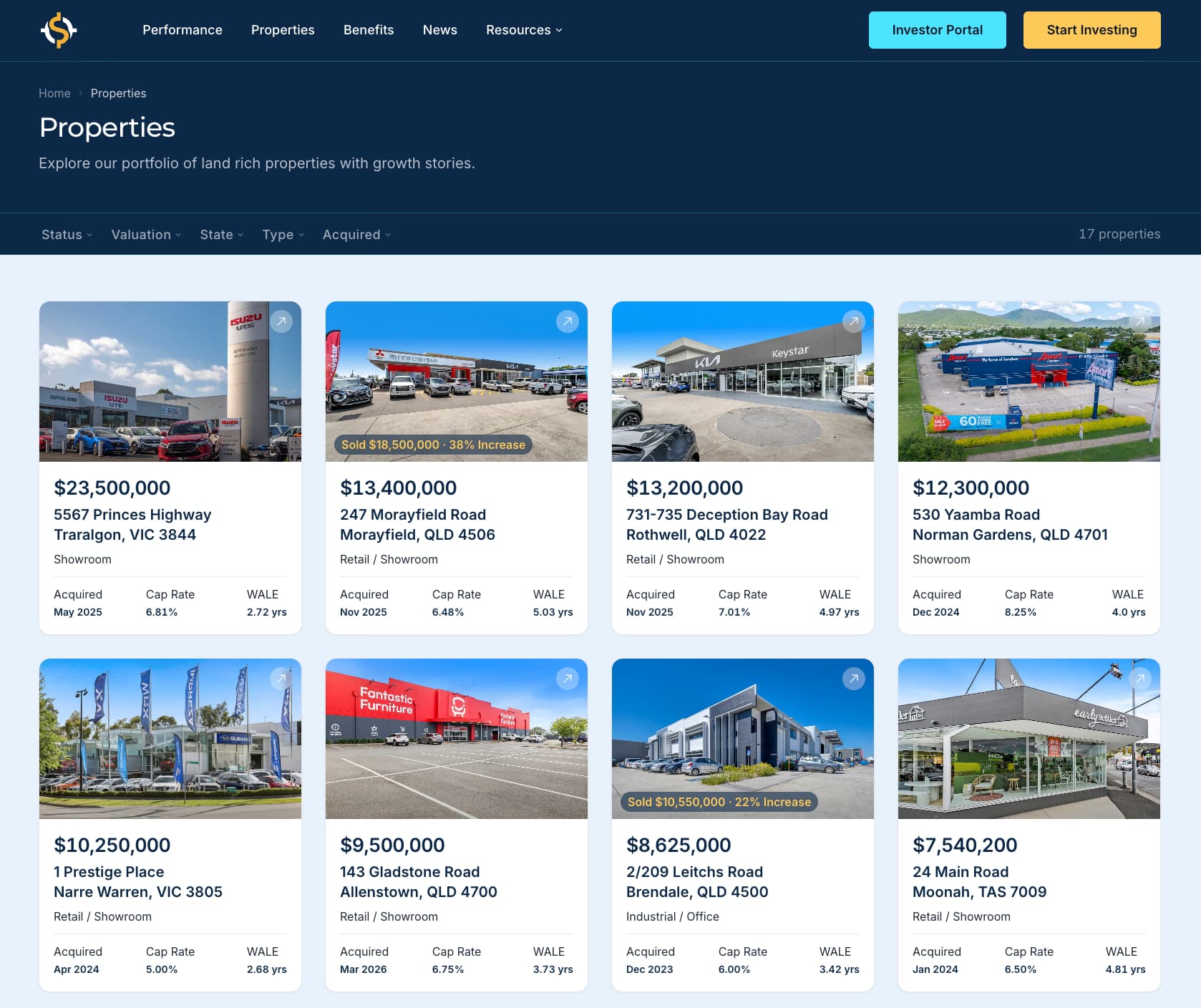Open arrow icon on Traralgon property card
The width and height of the screenshot is (1201, 1008).
pos(281,321)
